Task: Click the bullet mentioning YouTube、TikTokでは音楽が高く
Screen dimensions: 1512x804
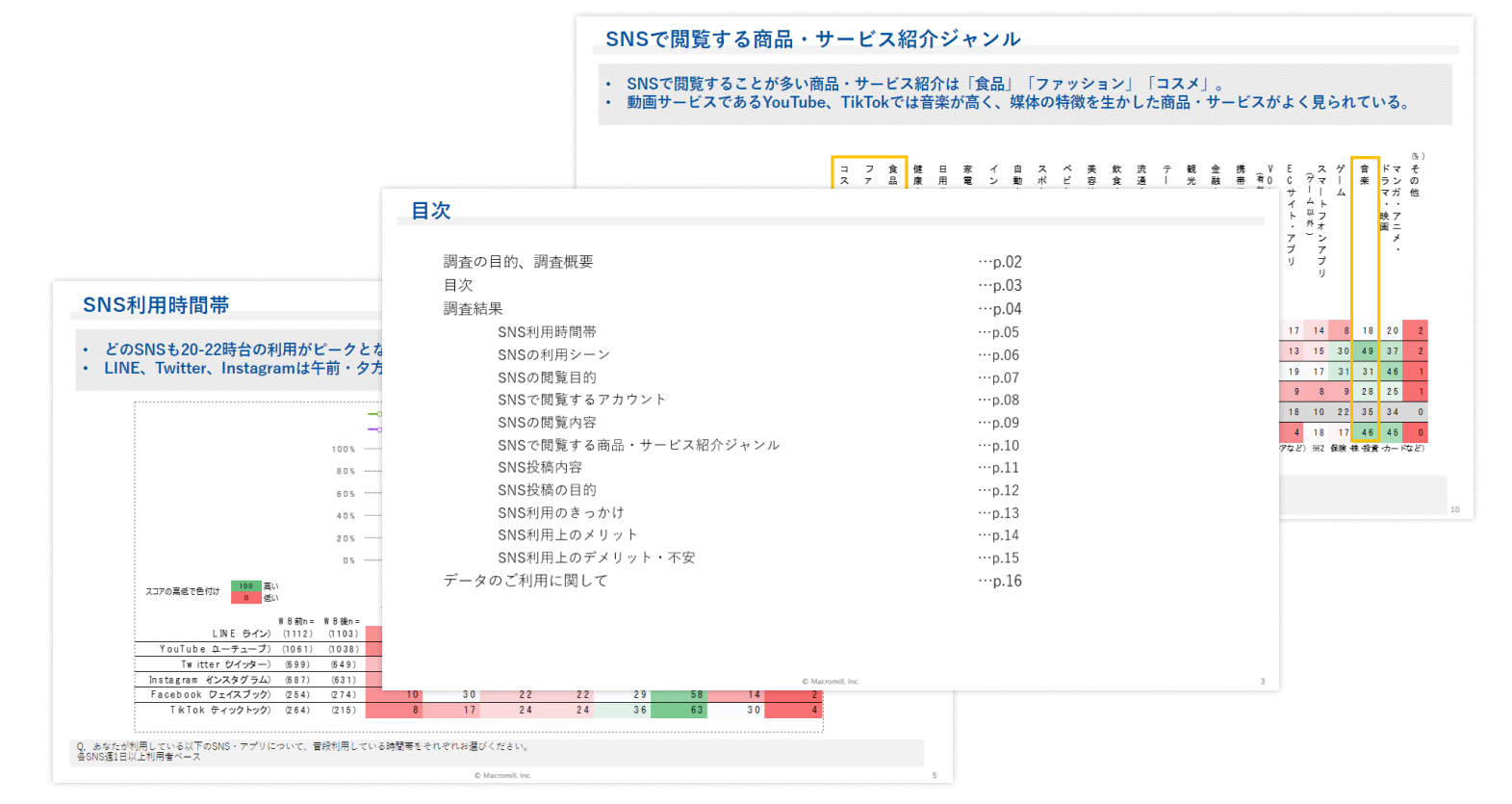Action: click(x=1020, y=102)
